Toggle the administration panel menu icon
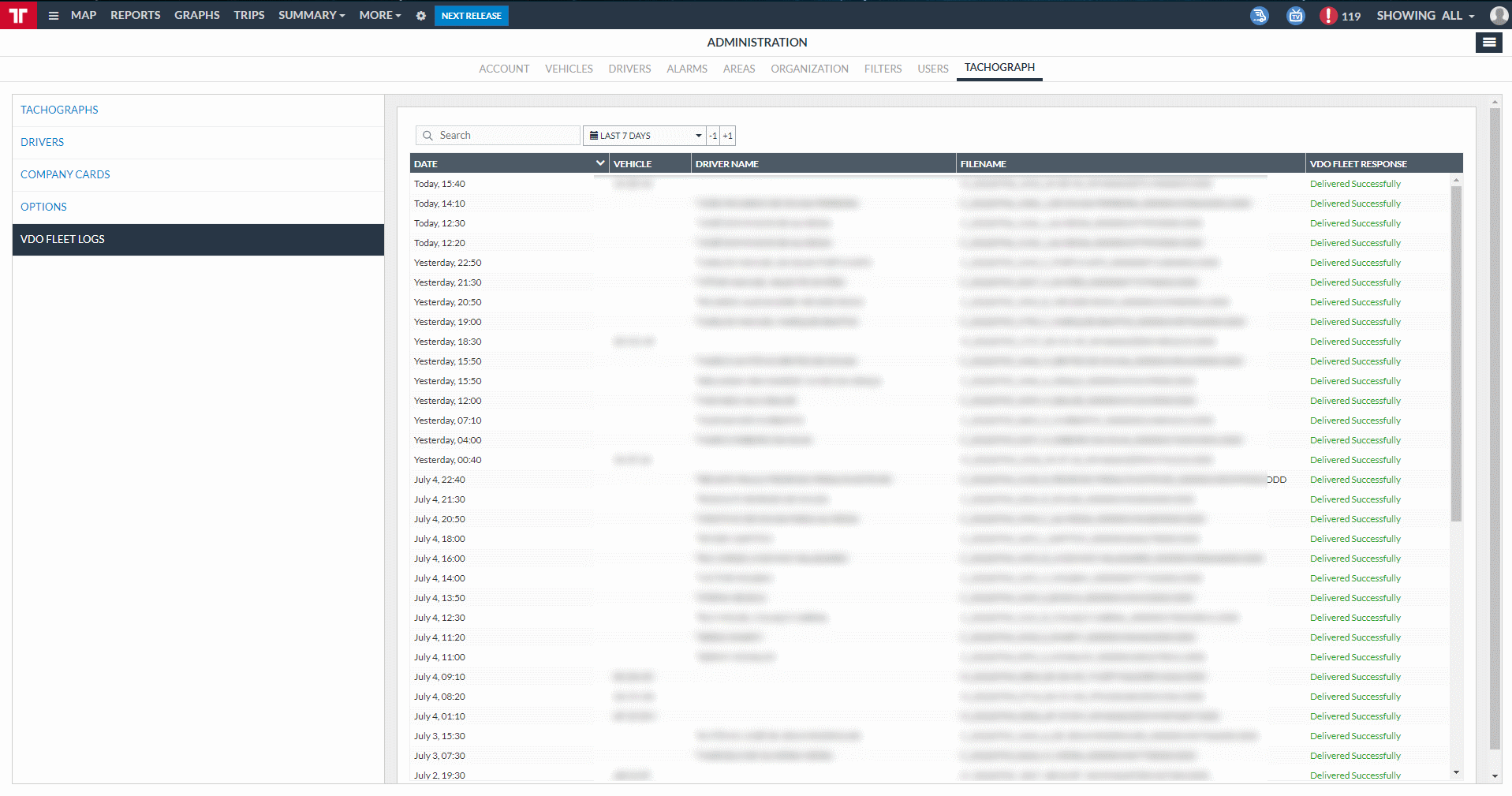The height and width of the screenshot is (796, 1512). coord(1488,43)
